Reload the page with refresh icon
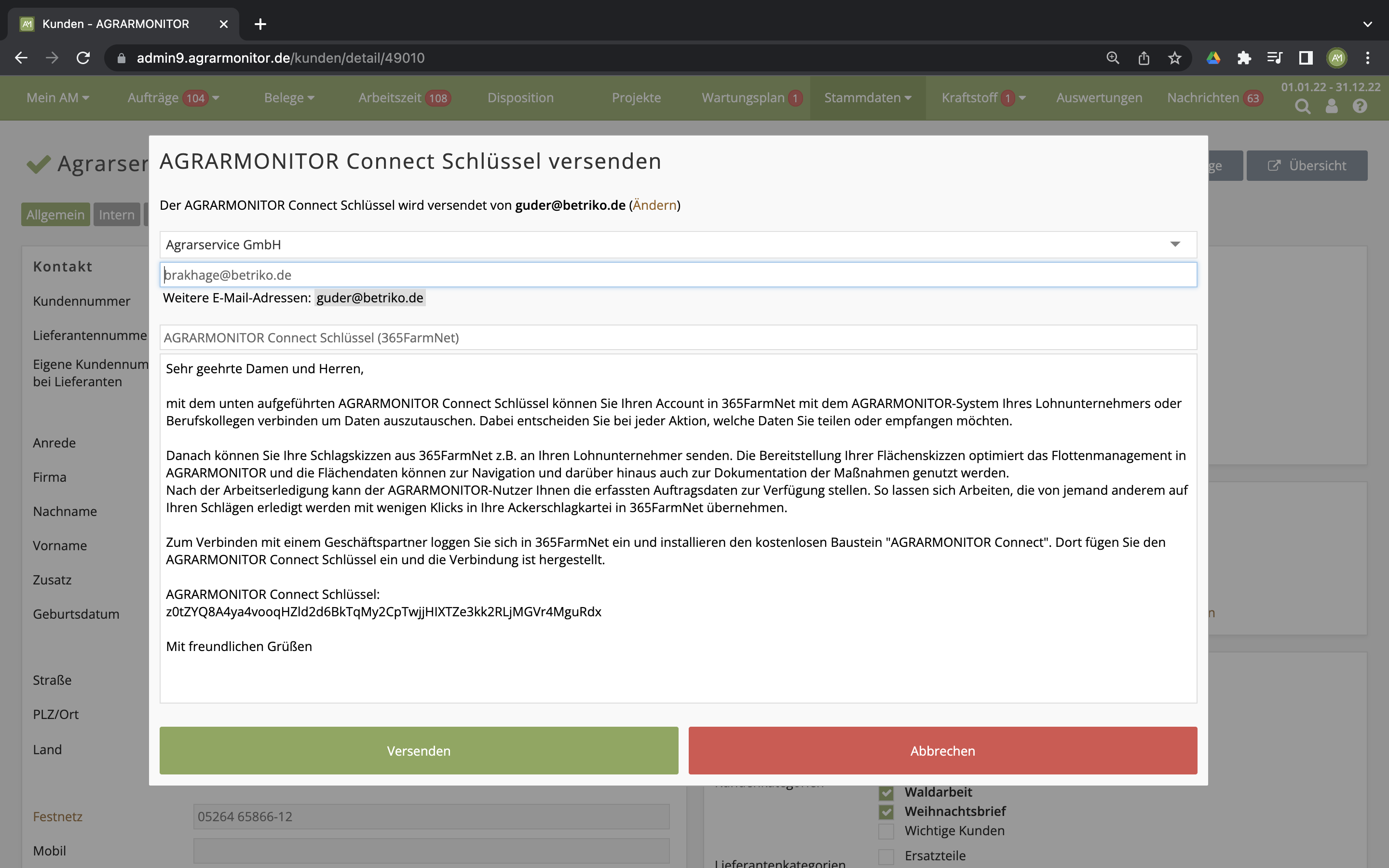 click(x=83, y=58)
